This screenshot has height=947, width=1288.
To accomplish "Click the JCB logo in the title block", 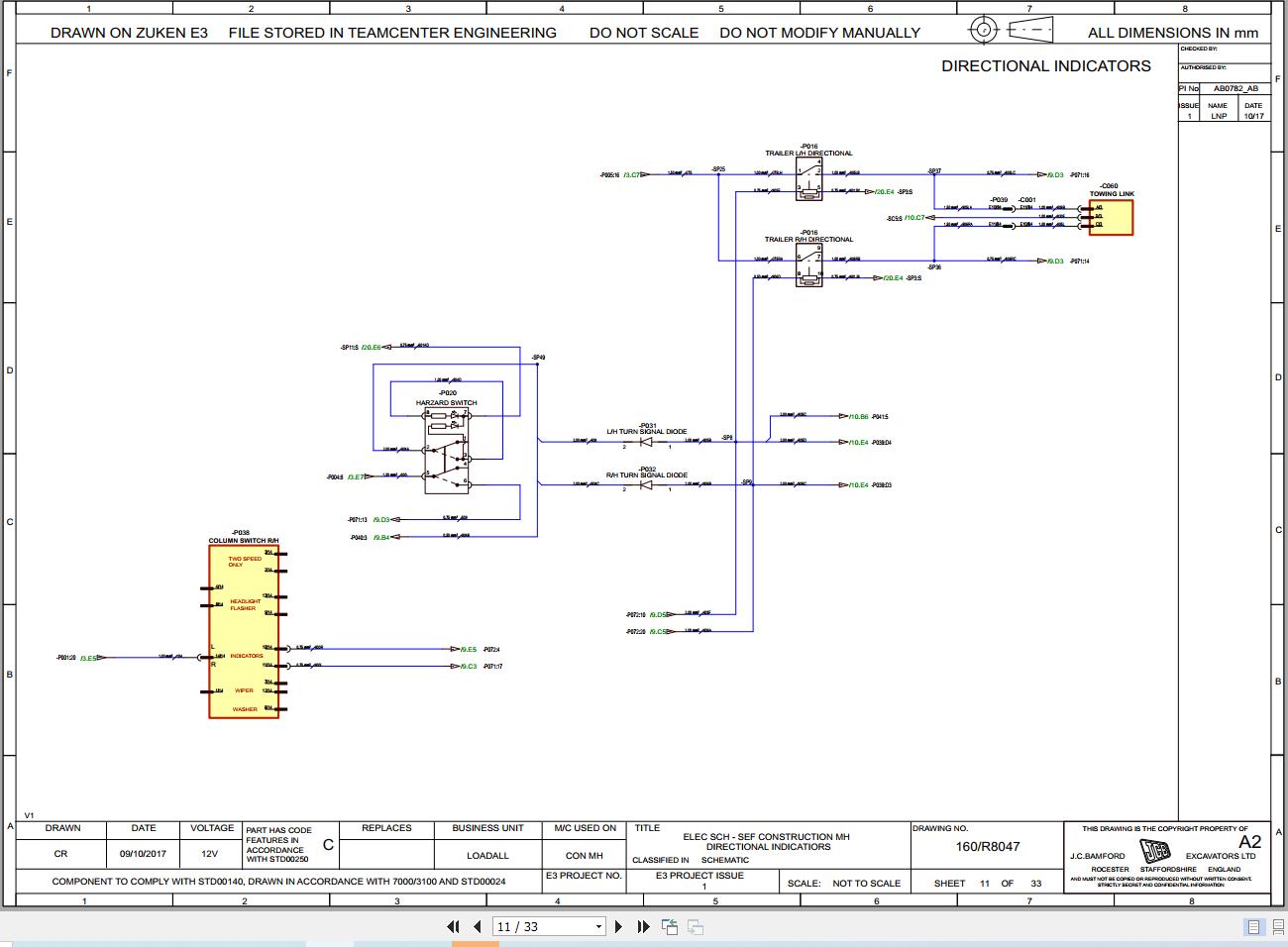I will tap(1156, 850).
